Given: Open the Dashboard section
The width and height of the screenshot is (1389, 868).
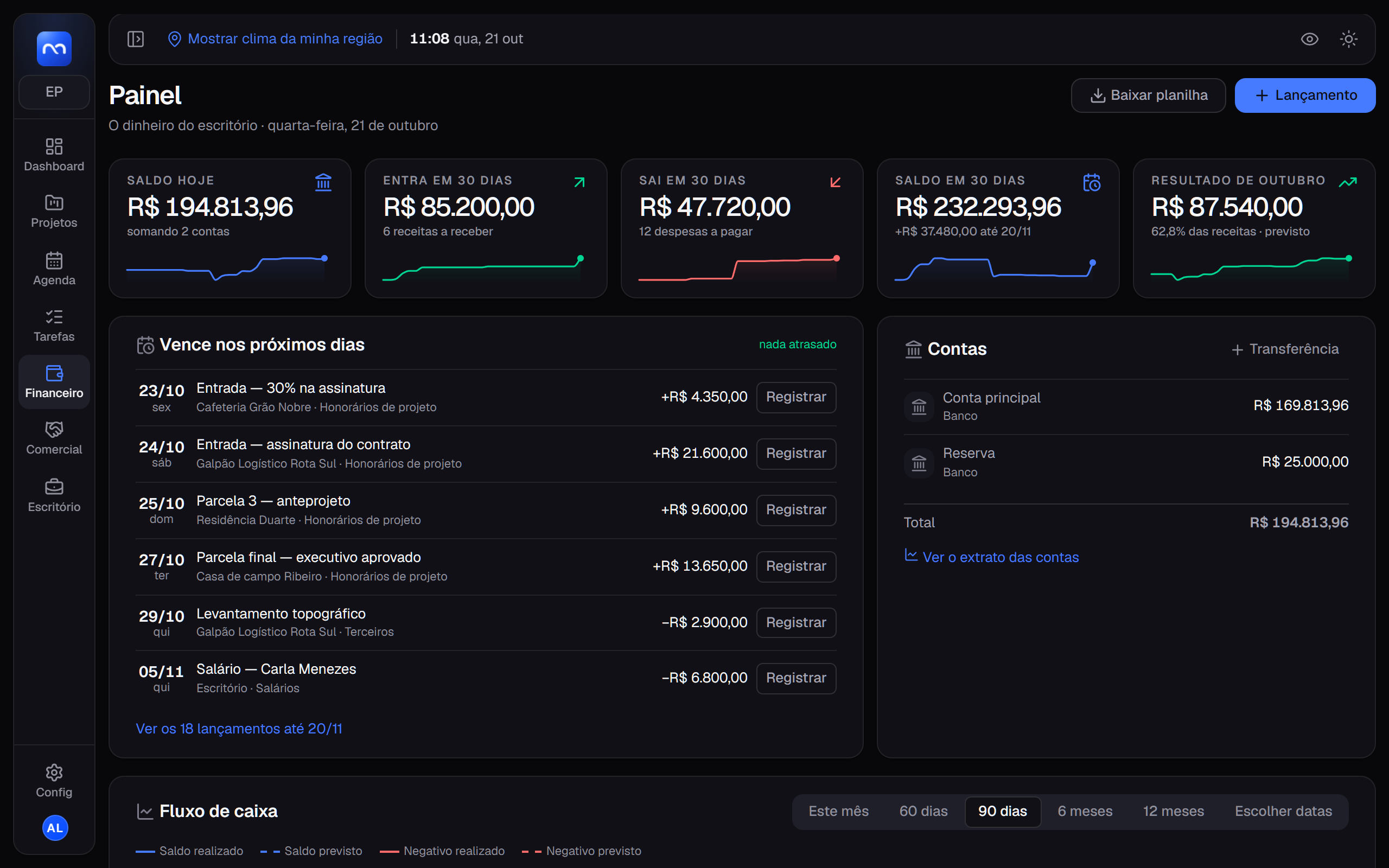Looking at the screenshot, I should point(54,155).
